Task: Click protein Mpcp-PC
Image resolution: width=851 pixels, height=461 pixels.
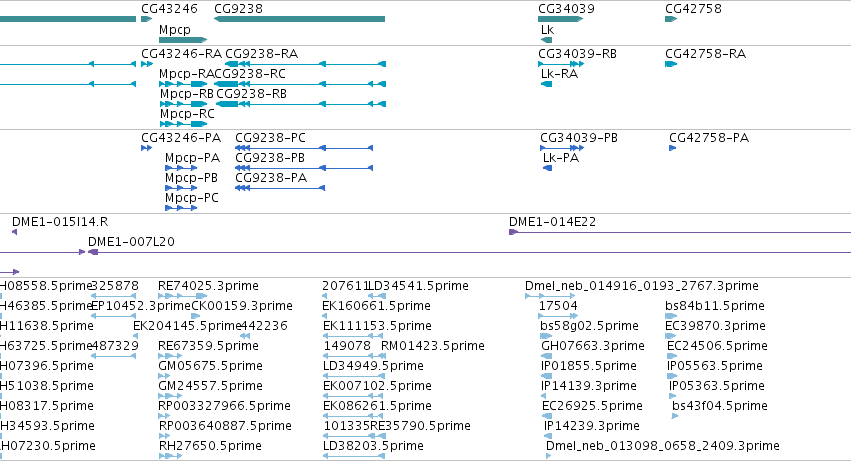Action: (192, 198)
